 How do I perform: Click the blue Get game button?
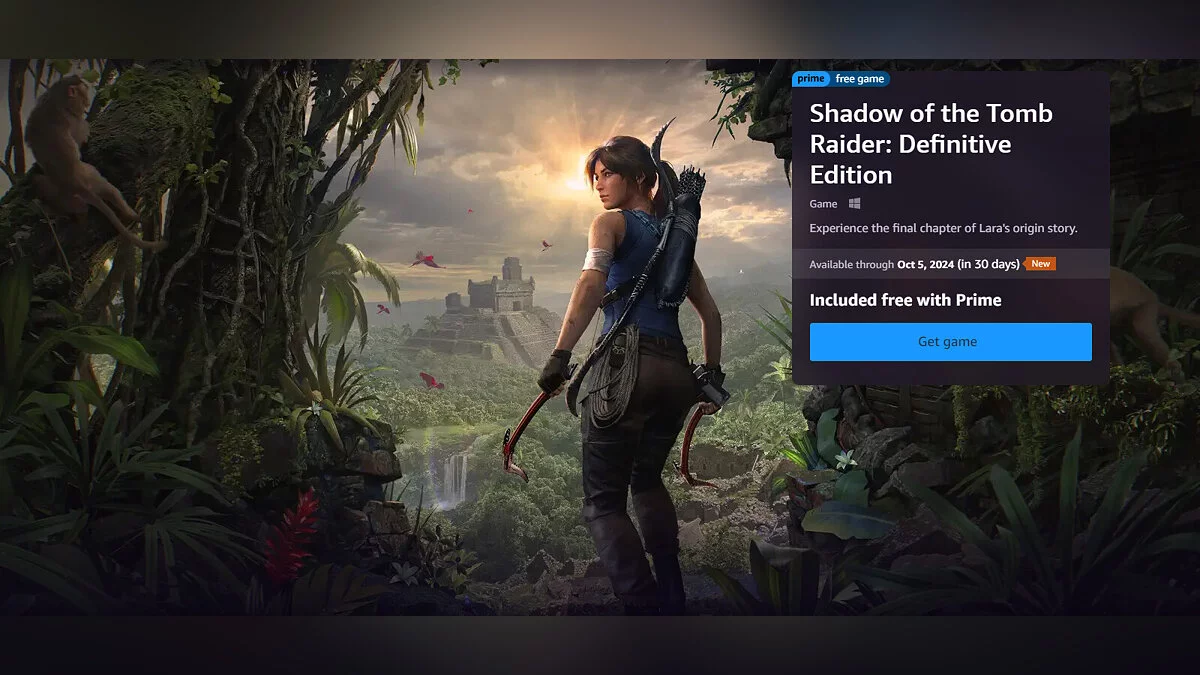point(950,342)
